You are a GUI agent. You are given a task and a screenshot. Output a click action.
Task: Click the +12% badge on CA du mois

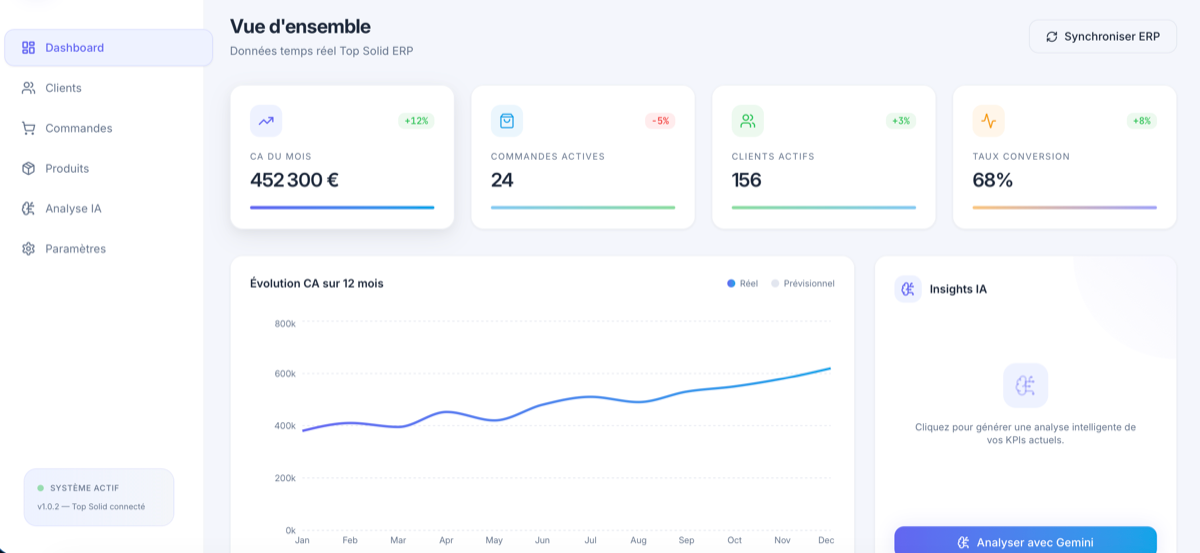click(x=416, y=121)
